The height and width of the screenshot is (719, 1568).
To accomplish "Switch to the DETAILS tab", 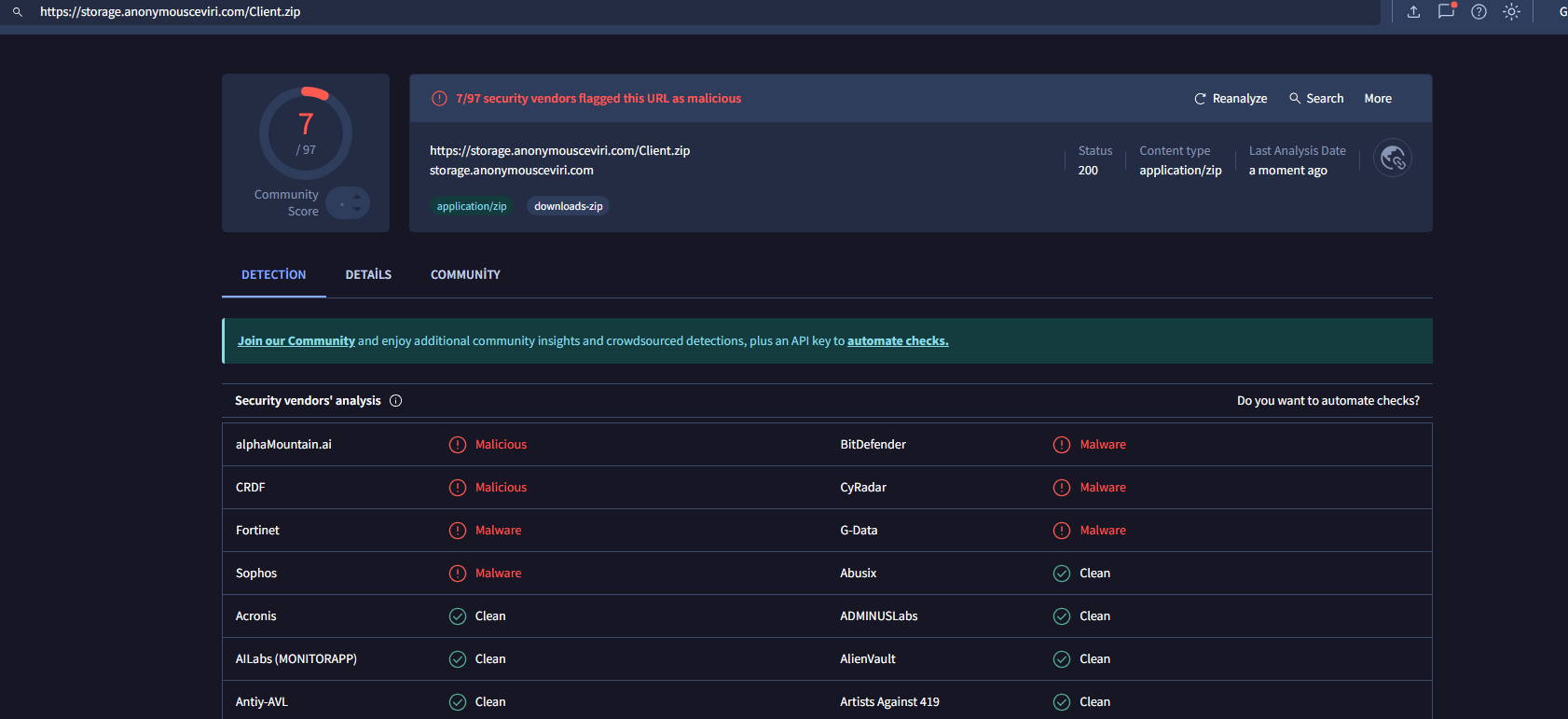I will point(368,275).
